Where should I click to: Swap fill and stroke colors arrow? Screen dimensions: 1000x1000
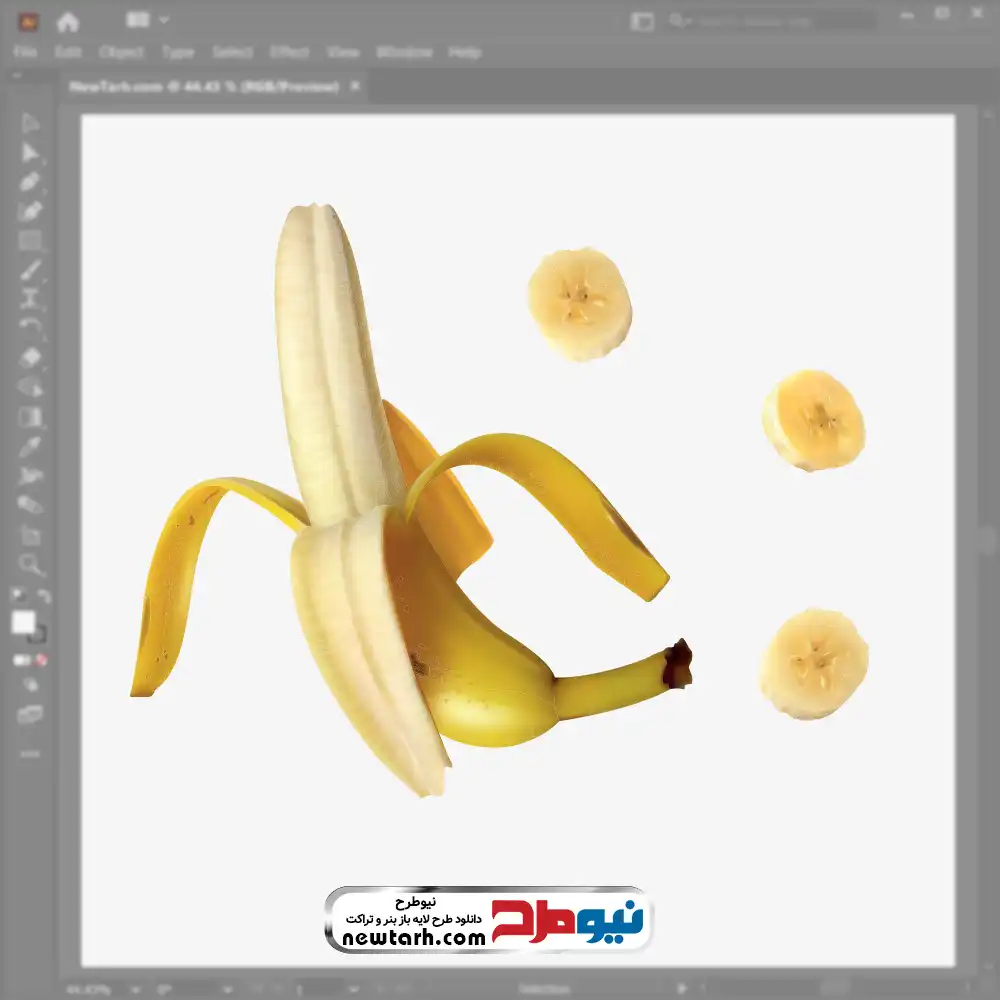click(44, 596)
